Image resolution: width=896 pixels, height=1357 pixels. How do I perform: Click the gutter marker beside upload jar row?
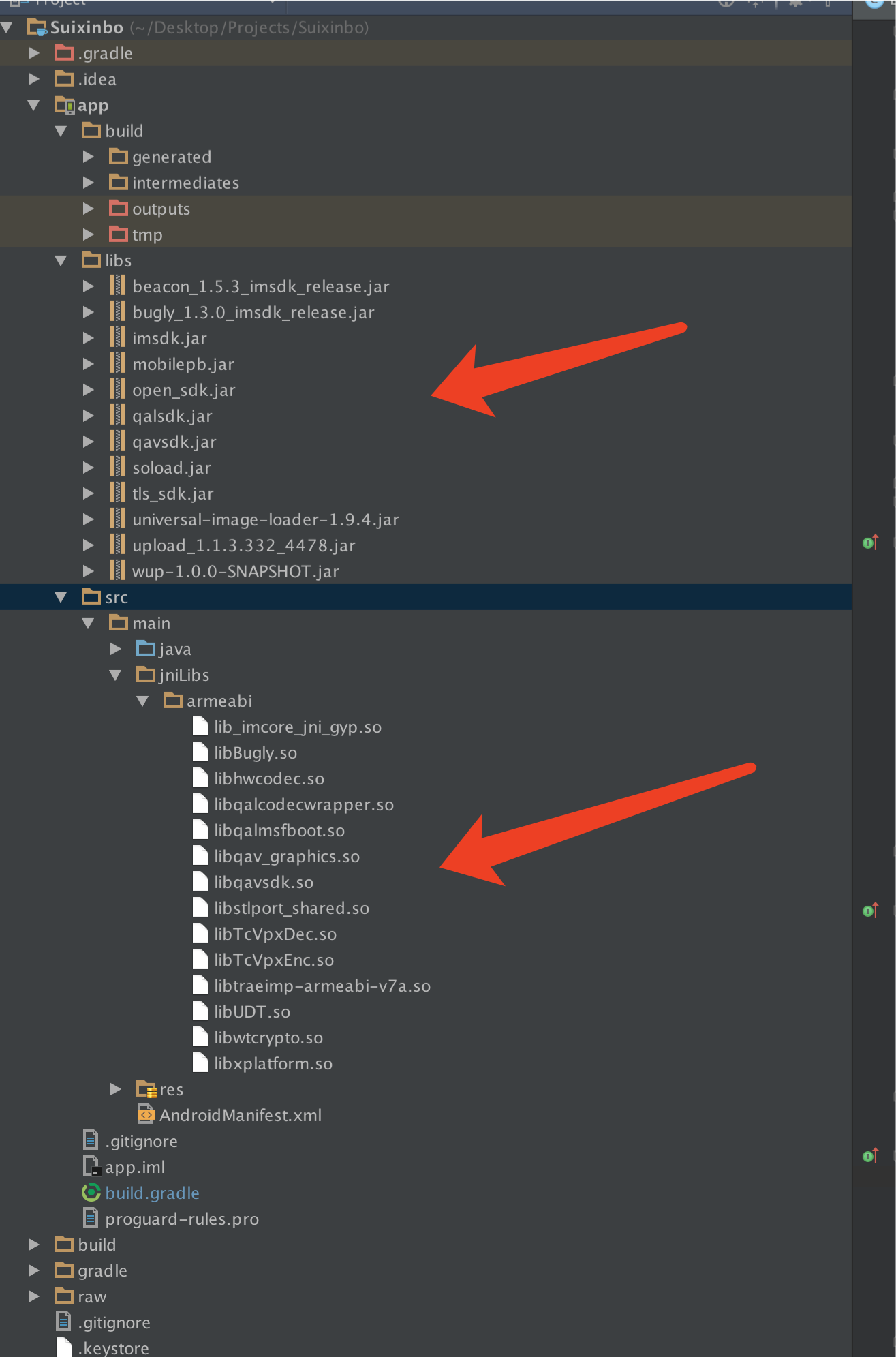point(870,543)
